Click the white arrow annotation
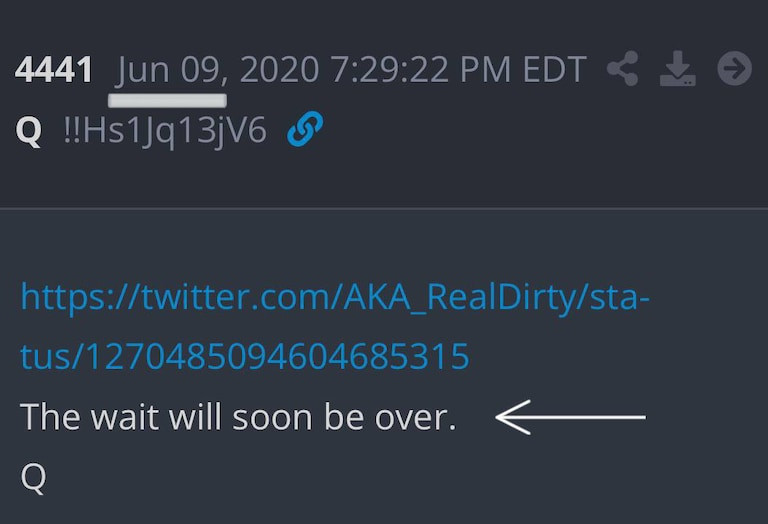 click(x=571, y=417)
